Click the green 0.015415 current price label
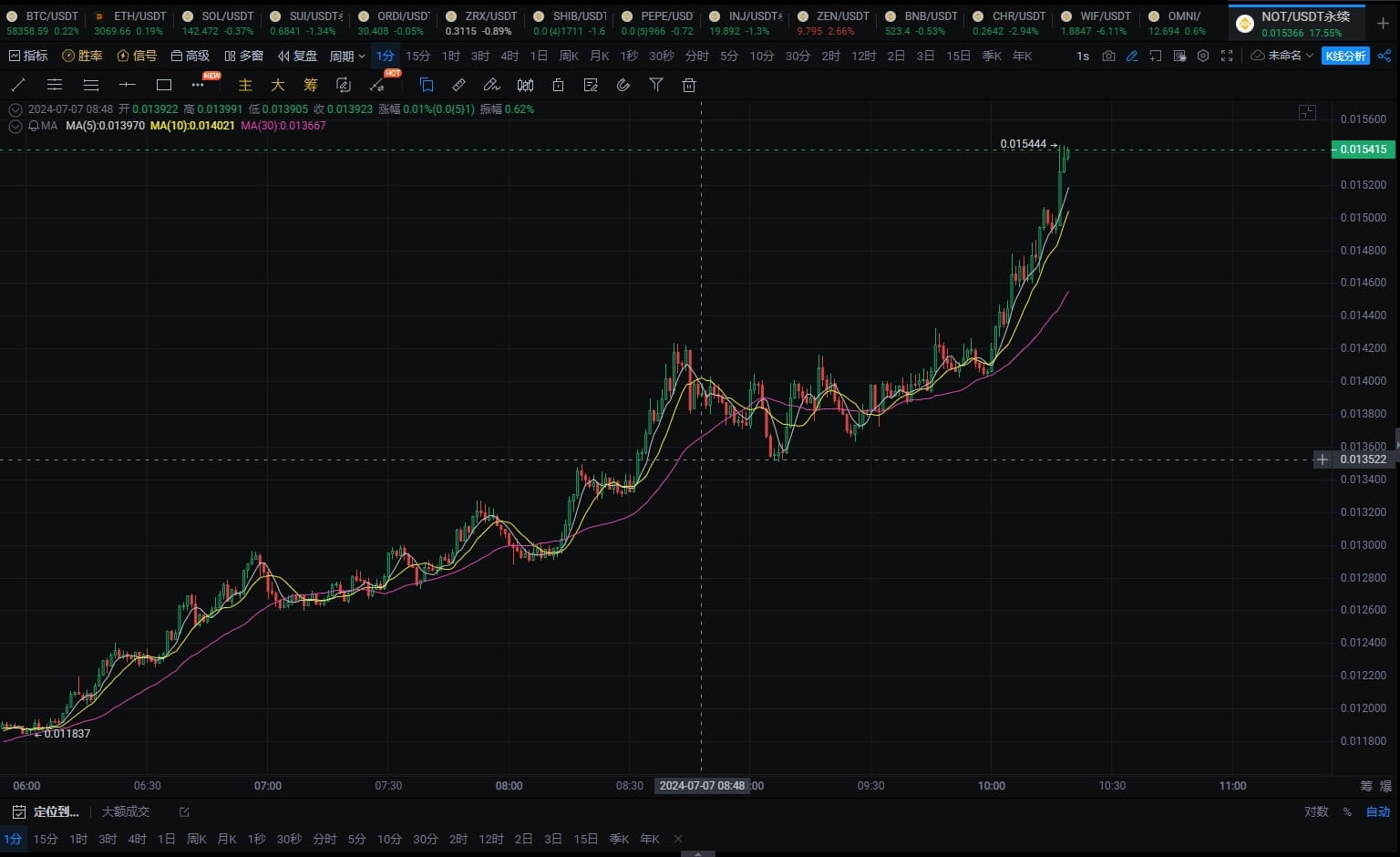This screenshot has height=857, width=1400. (x=1363, y=150)
